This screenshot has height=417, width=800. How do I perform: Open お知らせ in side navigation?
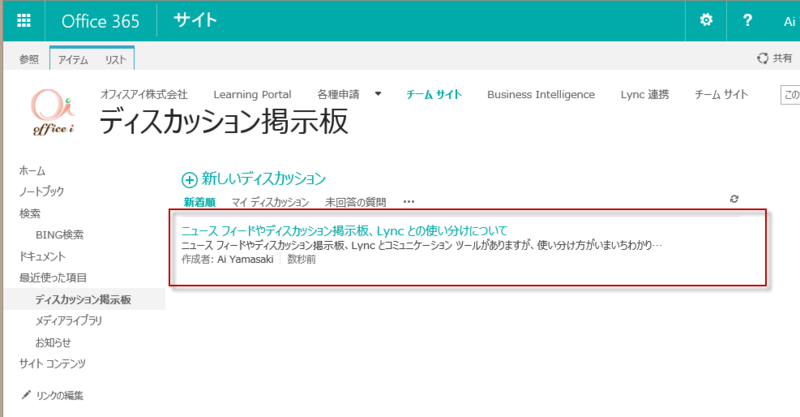point(53,342)
